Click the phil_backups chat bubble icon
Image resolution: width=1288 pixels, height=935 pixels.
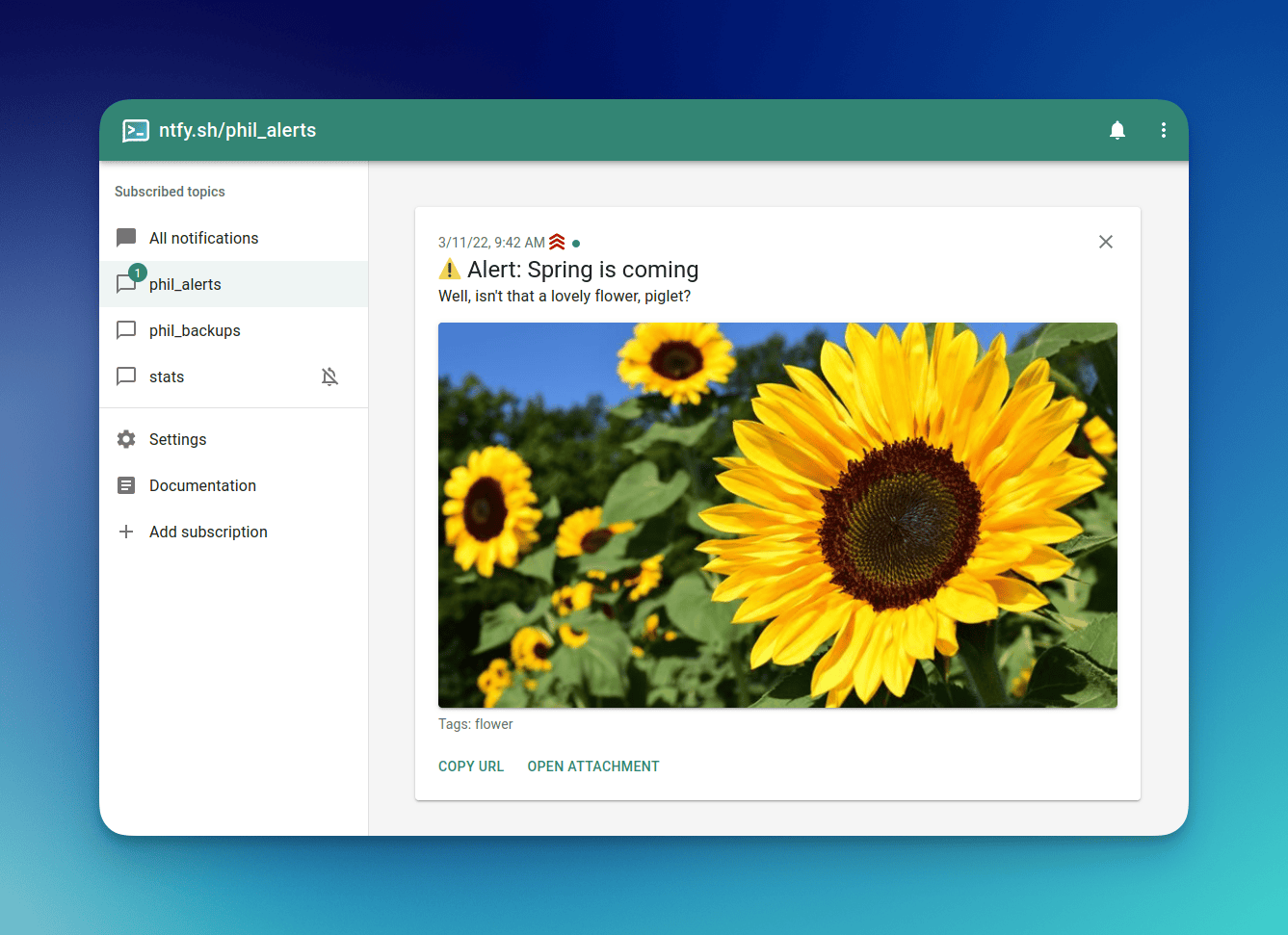126,330
